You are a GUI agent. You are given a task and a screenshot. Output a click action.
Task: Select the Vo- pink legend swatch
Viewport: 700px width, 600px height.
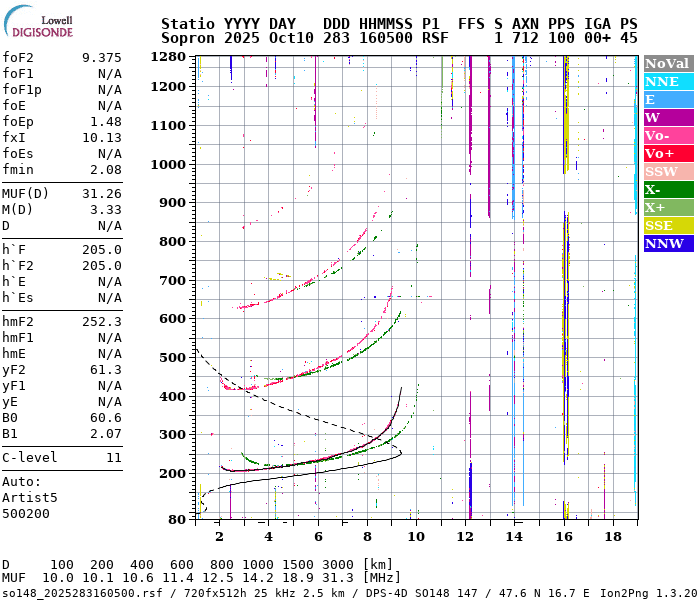coord(668,135)
